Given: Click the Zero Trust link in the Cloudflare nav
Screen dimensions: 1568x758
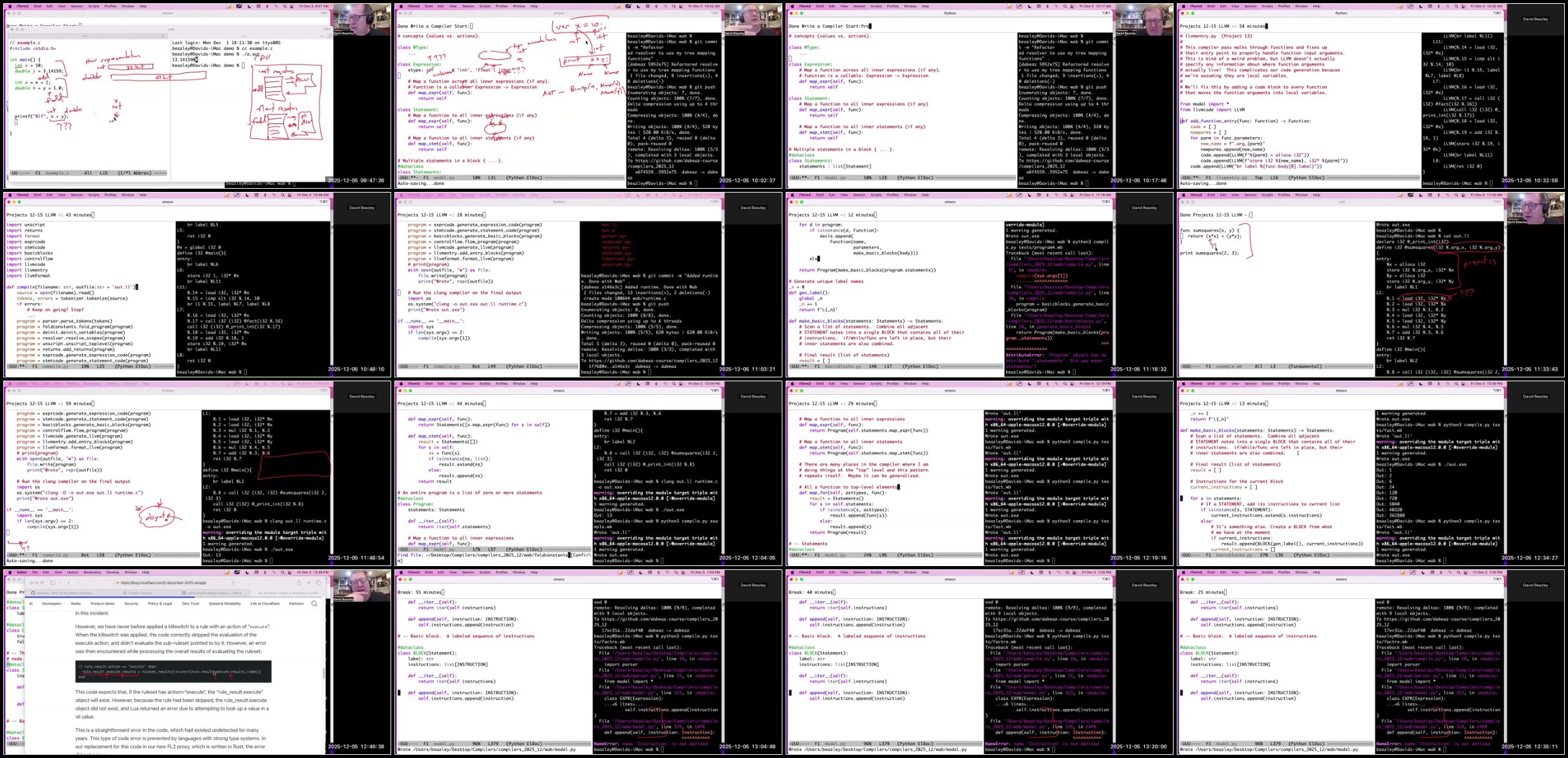Looking at the screenshot, I should pos(191,604).
